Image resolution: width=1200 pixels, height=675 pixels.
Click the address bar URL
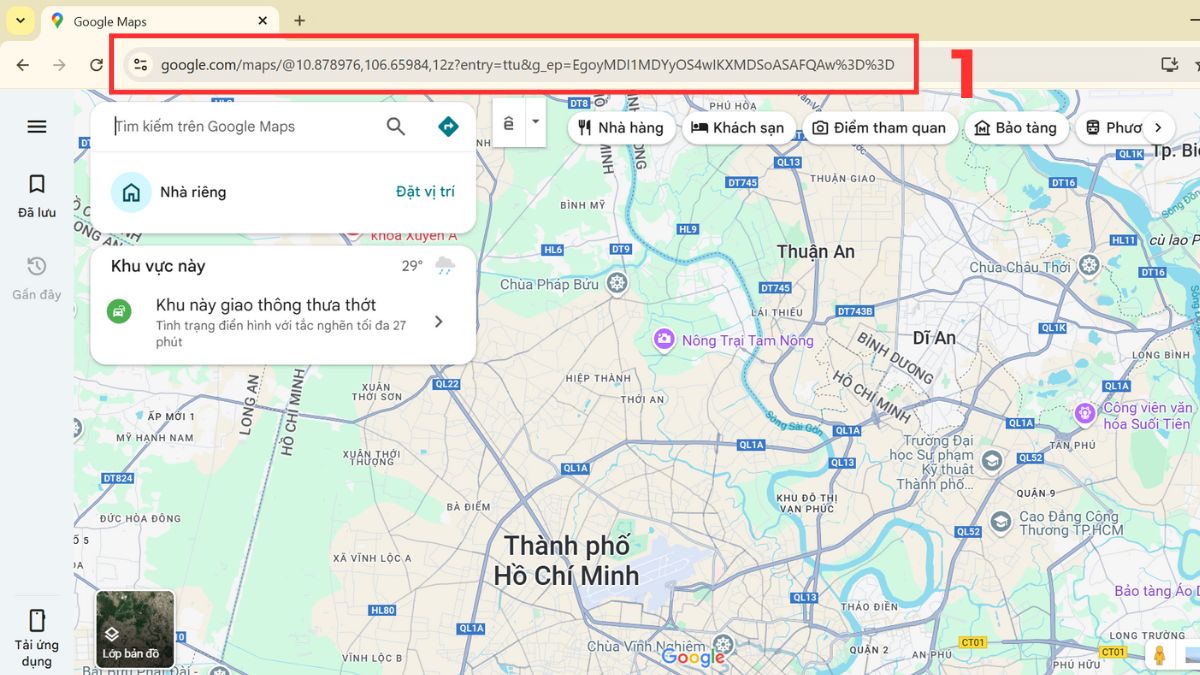pos(527,65)
